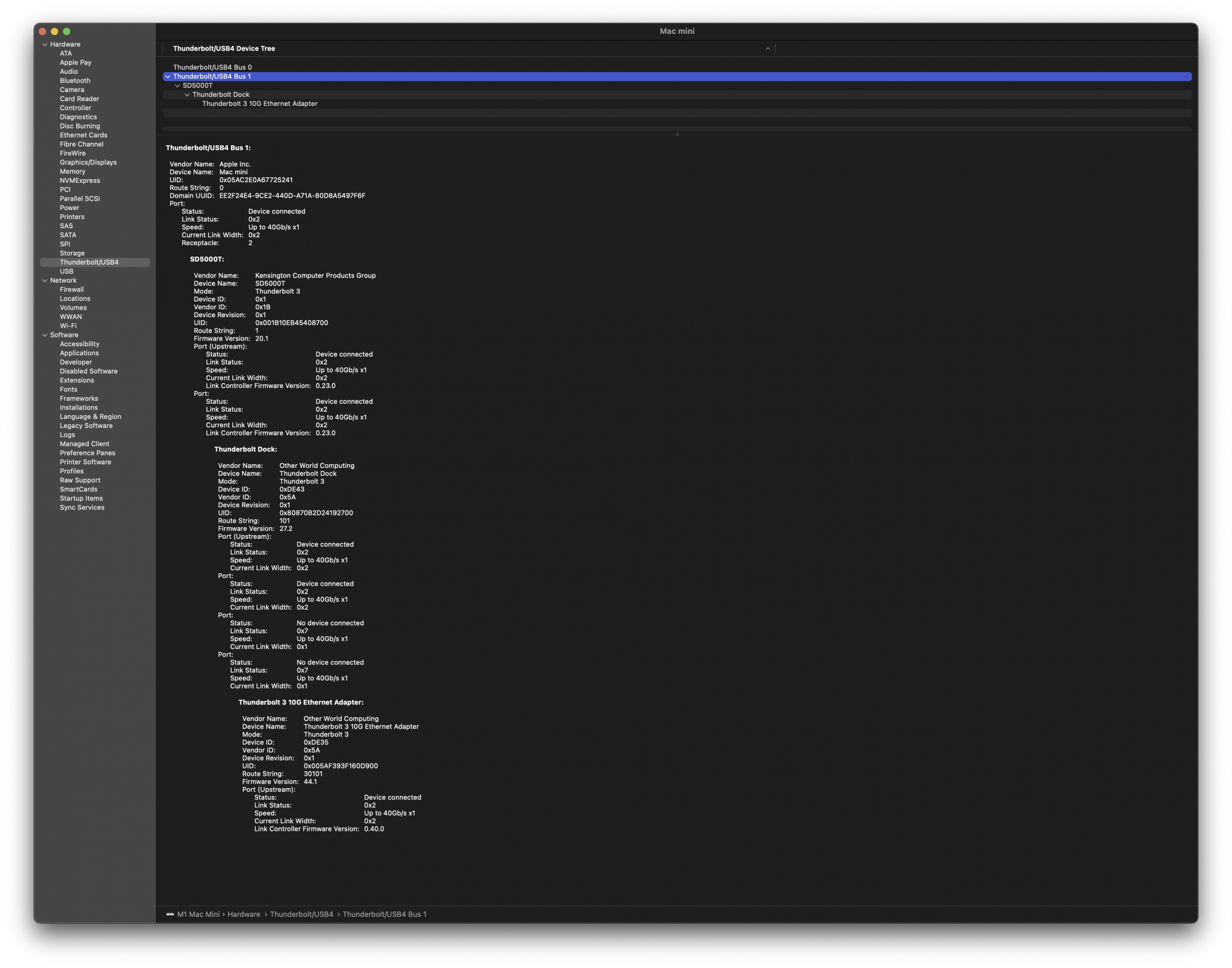The image size is (1232, 968).
Task: Click the Thunderbolt/USB4 breadcrumb in path bar
Action: (302, 914)
